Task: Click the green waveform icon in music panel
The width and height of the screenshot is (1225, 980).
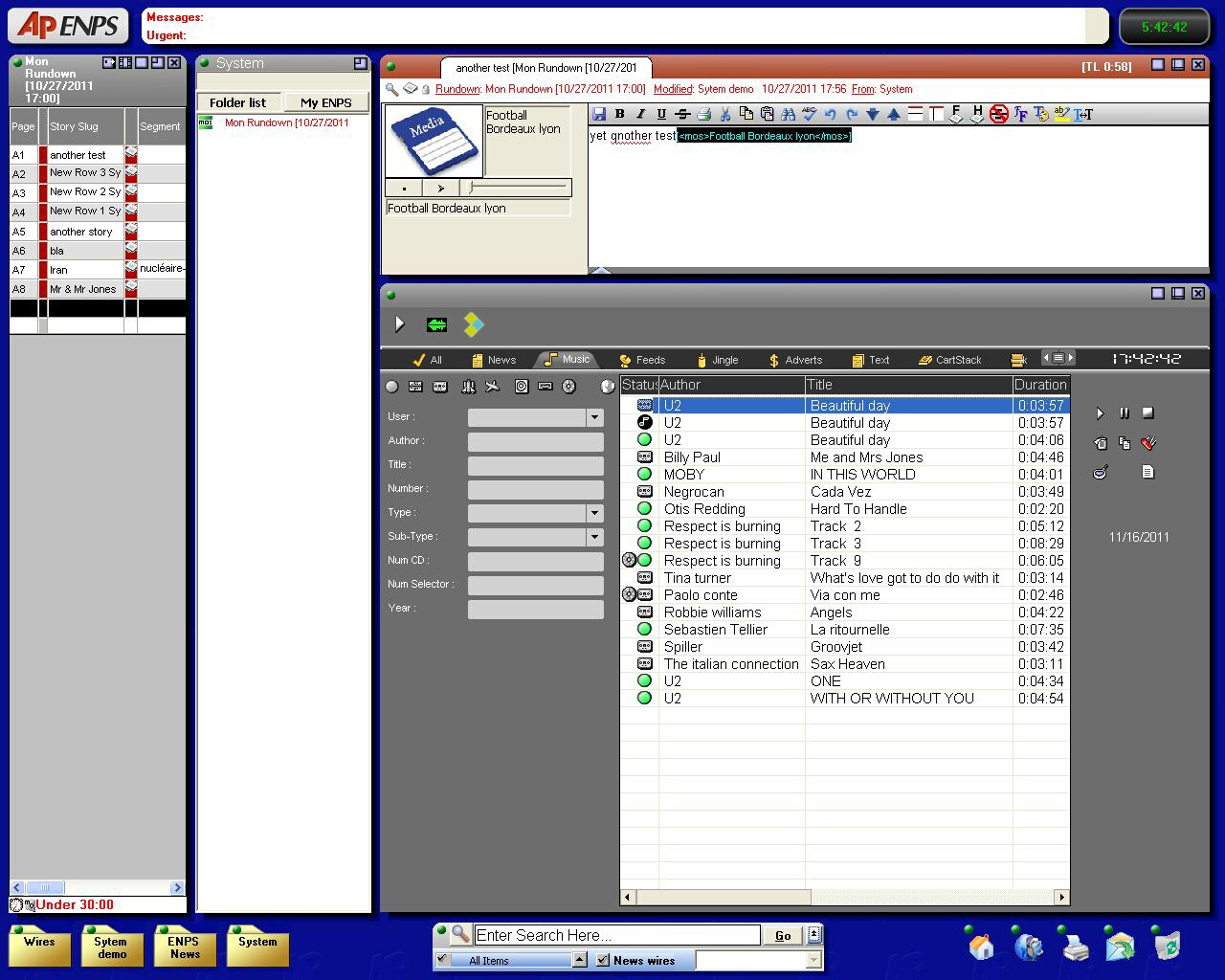Action: point(436,325)
